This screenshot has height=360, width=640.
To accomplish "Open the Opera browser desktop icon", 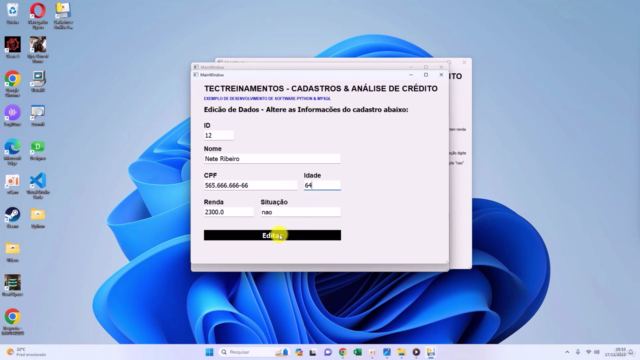I will 38,16.
